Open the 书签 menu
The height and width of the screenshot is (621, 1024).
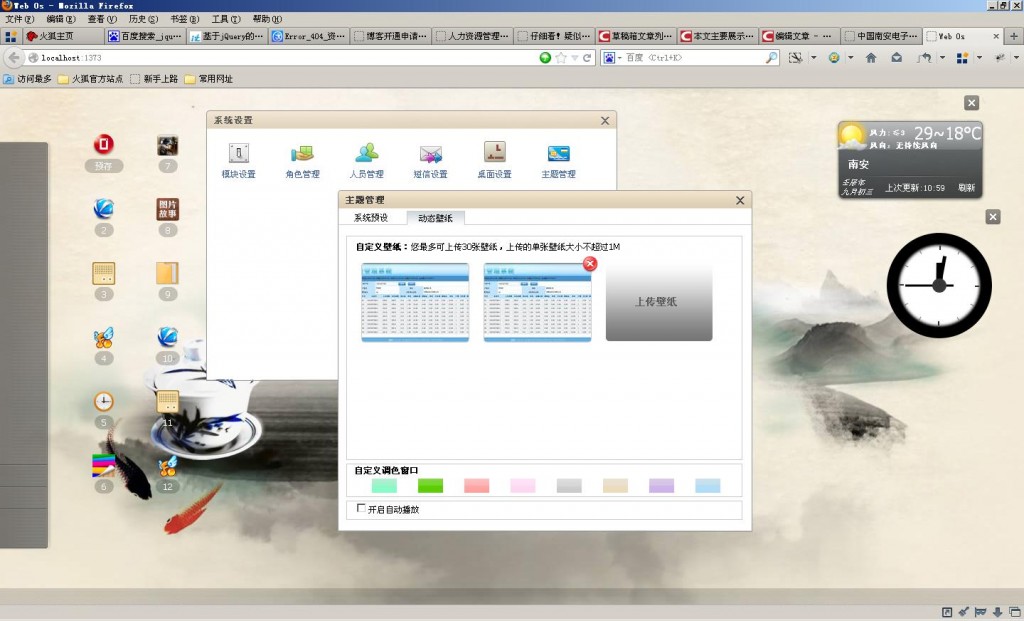pyautogui.click(x=184, y=19)
